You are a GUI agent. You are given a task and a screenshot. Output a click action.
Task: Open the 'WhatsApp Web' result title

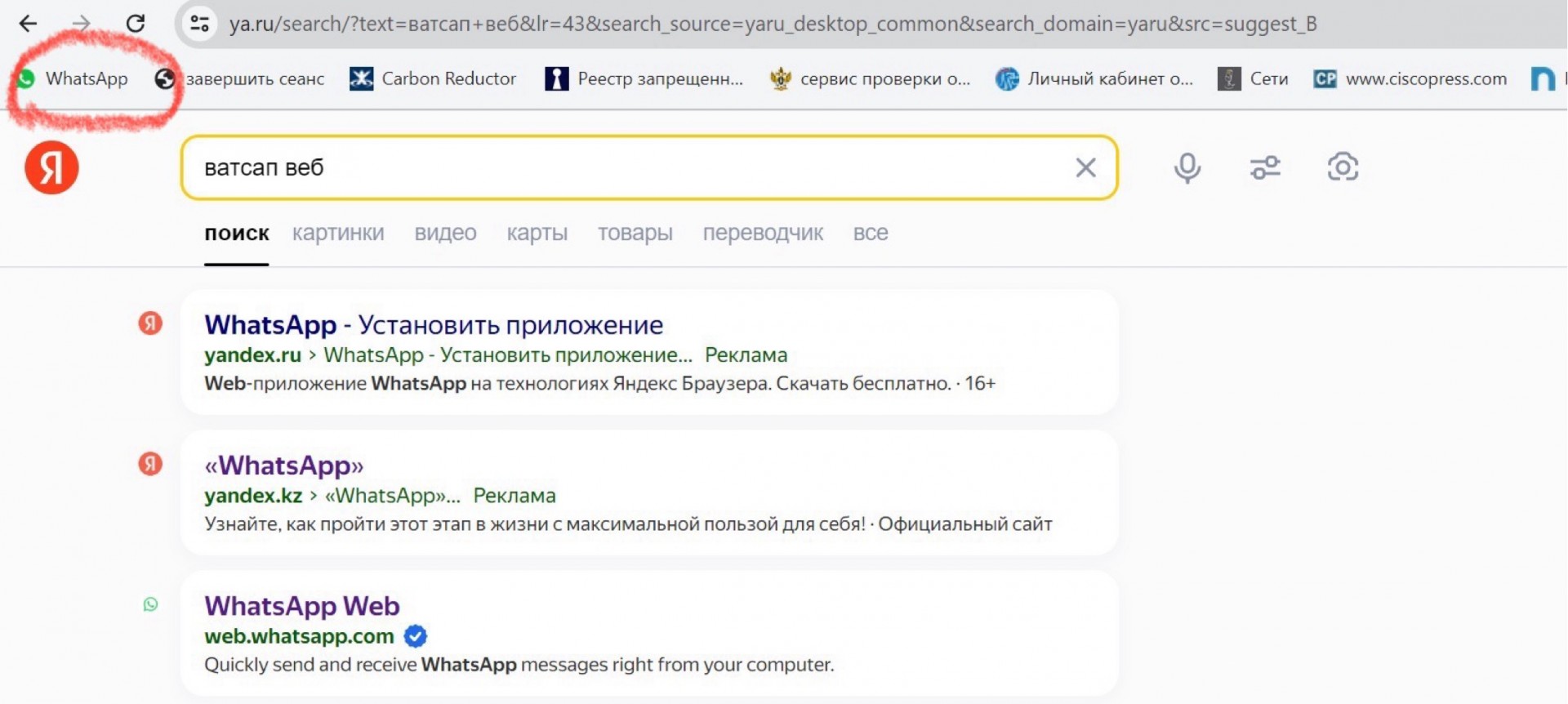coord(302,606)
